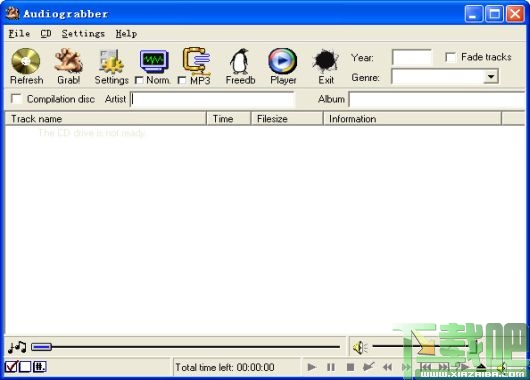Click the rewind playback button
Screen dimensions: 530x380
(388, 367)
